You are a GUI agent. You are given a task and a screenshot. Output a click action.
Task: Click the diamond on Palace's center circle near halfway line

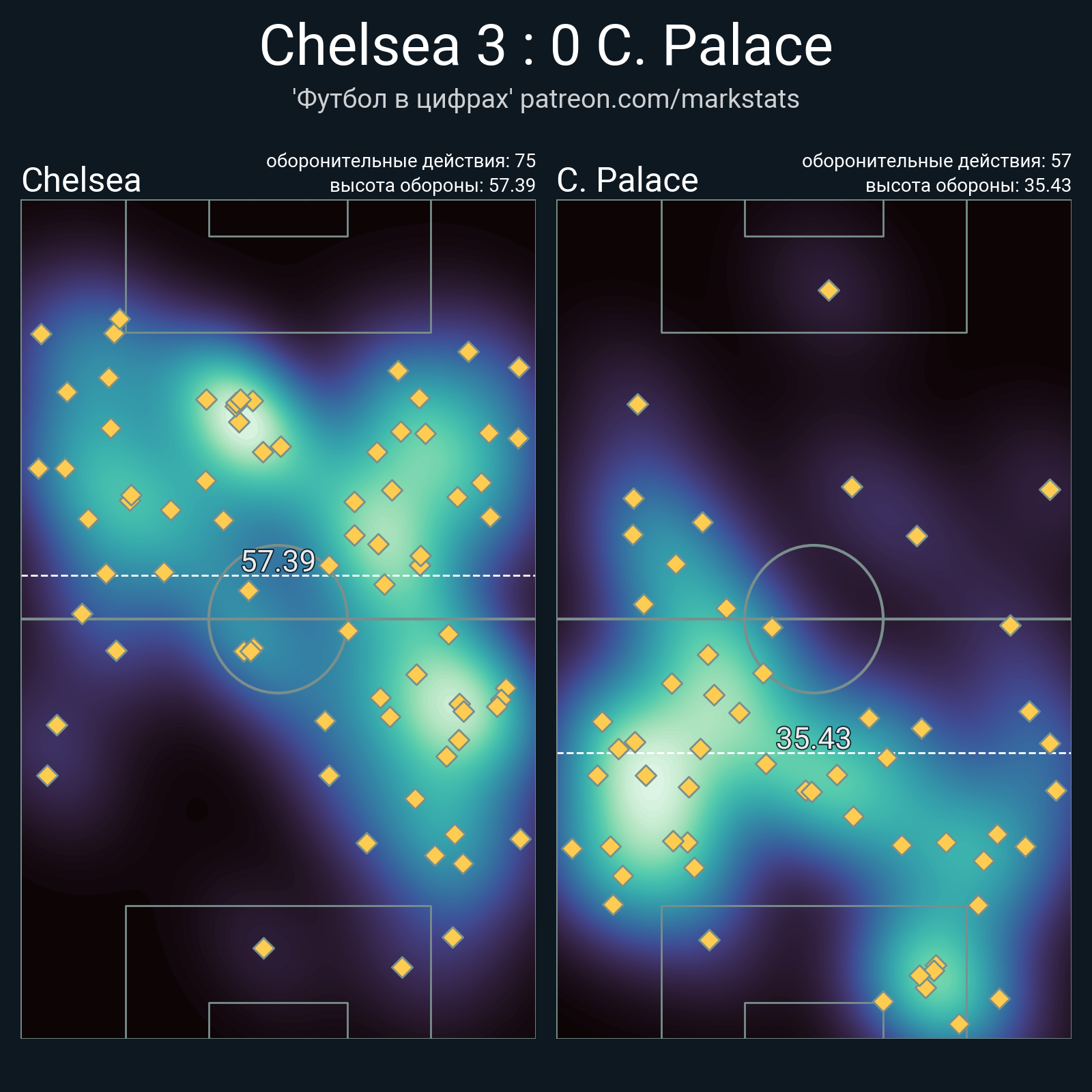pos(772,627)
